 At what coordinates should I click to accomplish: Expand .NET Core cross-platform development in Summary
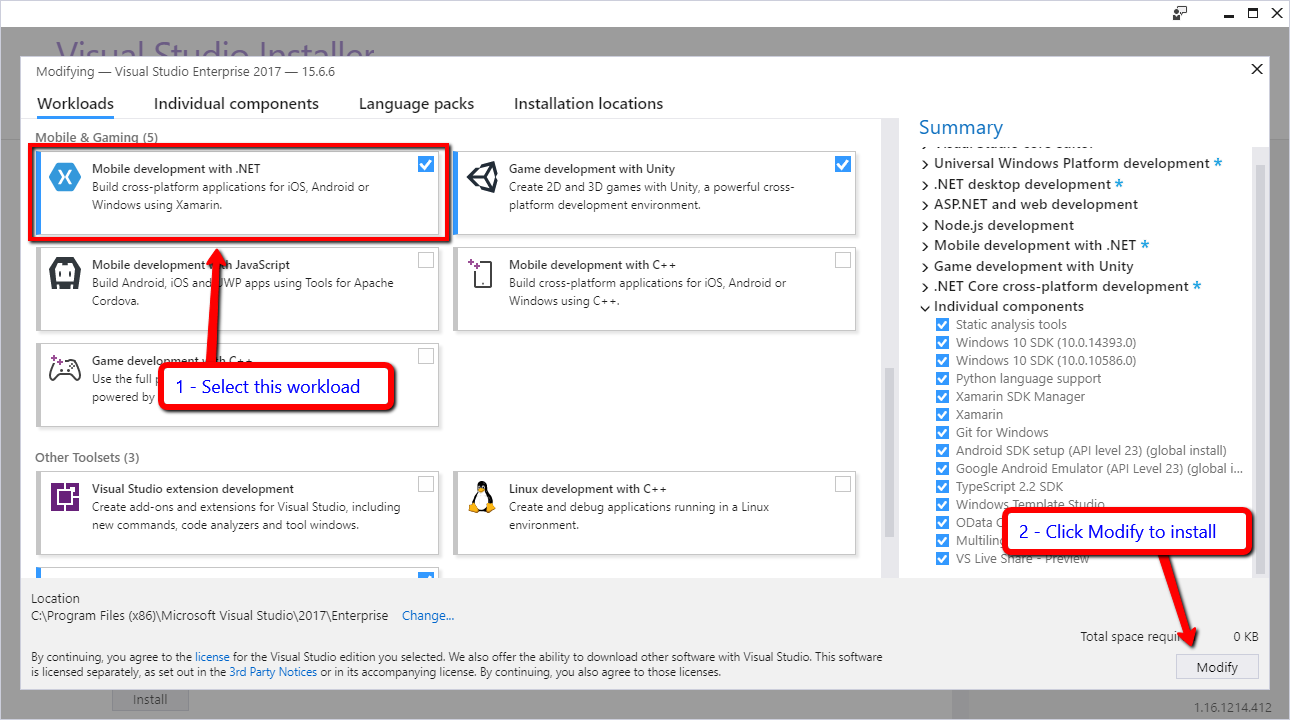click(x=925, y=287)
